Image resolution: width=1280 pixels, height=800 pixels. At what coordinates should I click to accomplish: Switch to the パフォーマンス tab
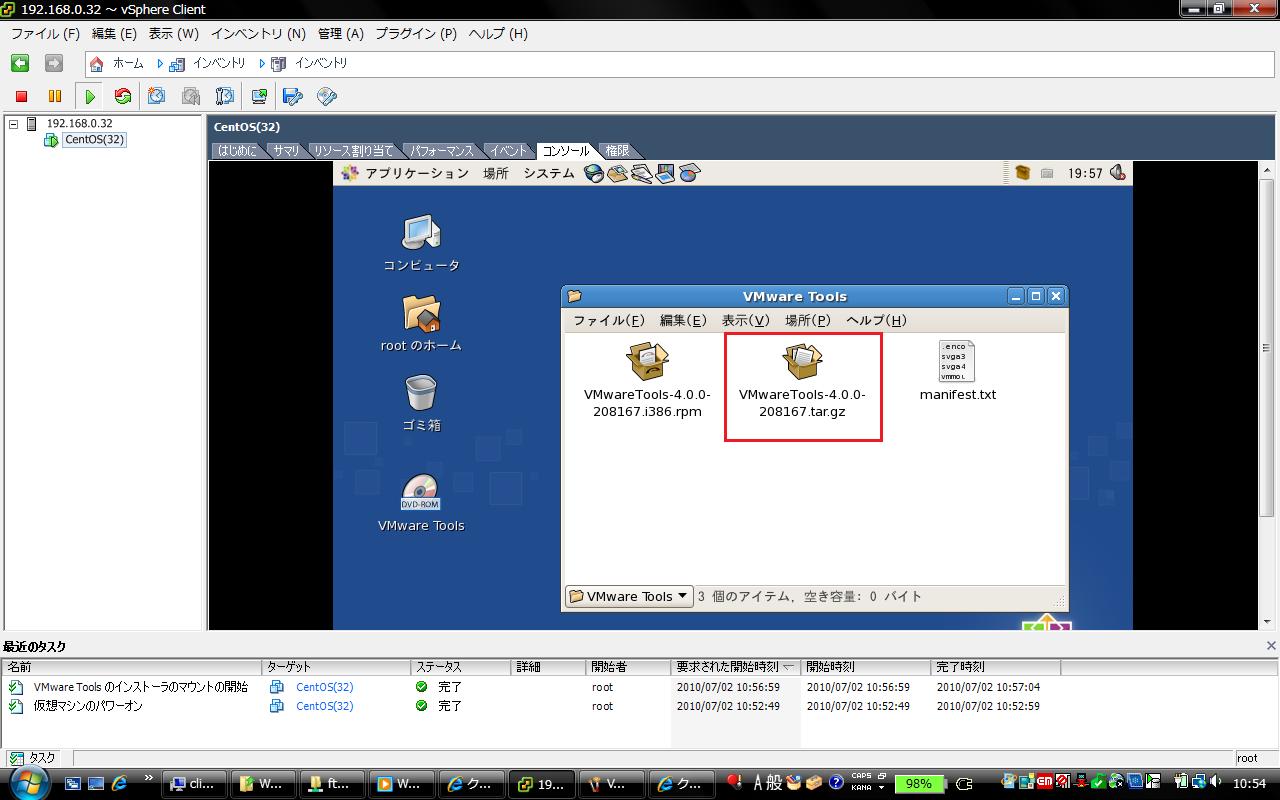tap(441, 151)
